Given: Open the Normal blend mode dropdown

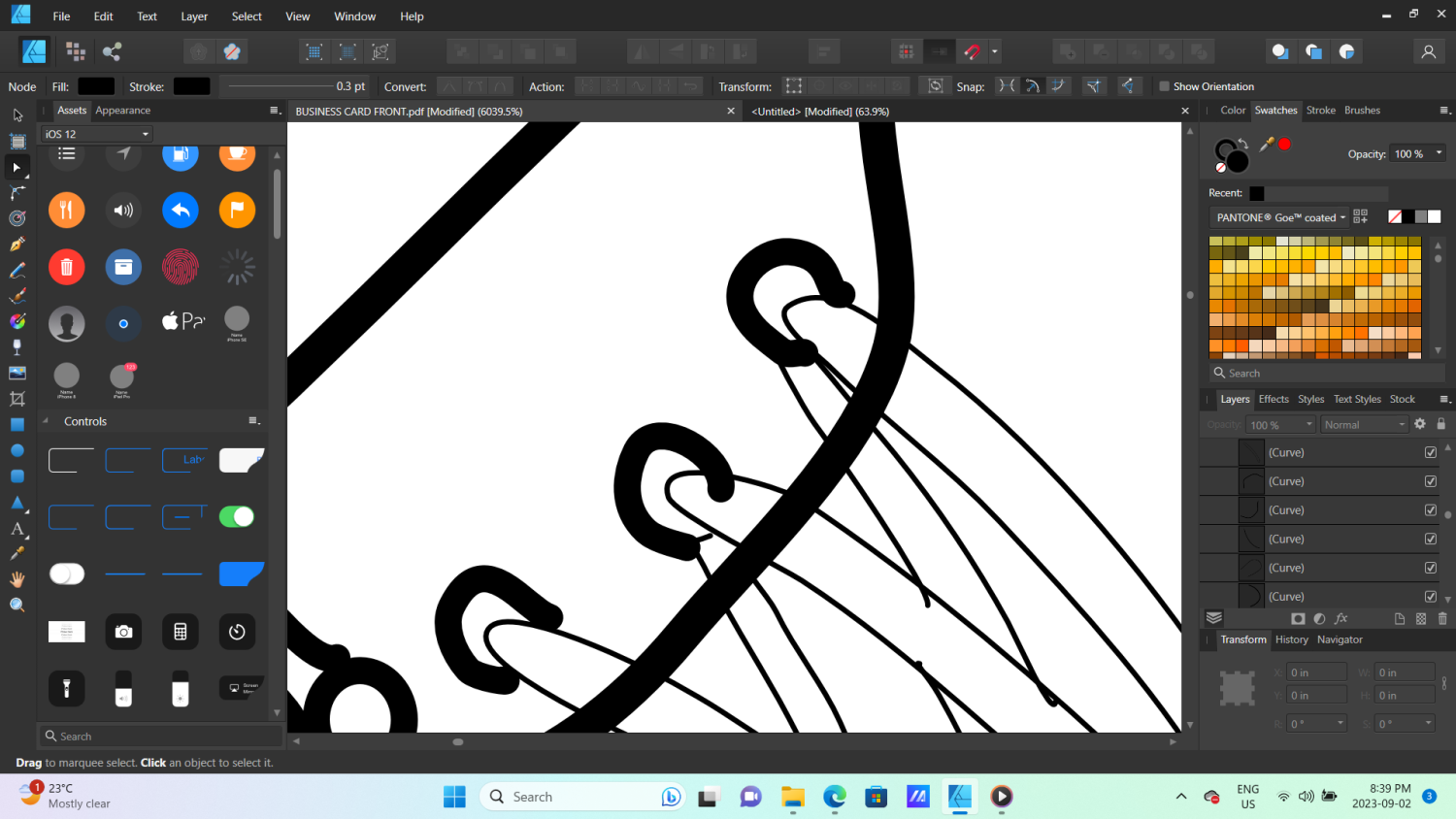Looking at the screenshot, I should pyautogui.click(x=1364, y=424).
